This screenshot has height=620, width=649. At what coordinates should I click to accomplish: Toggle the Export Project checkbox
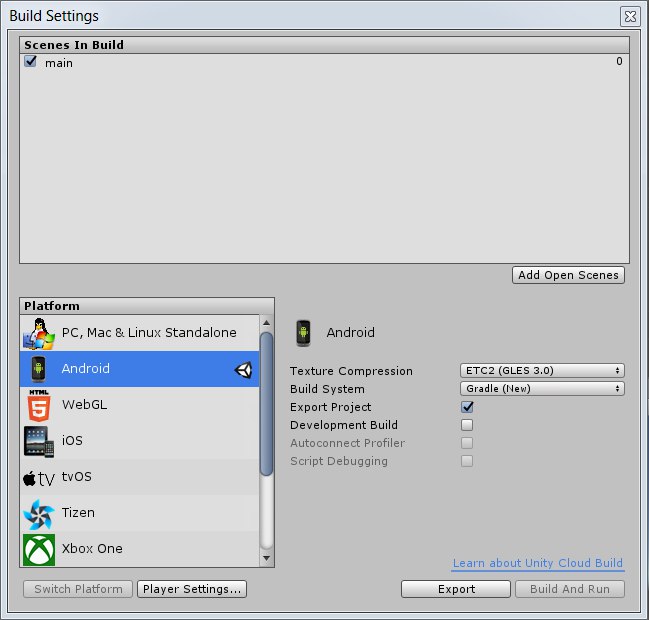click(x=467, y=407)
